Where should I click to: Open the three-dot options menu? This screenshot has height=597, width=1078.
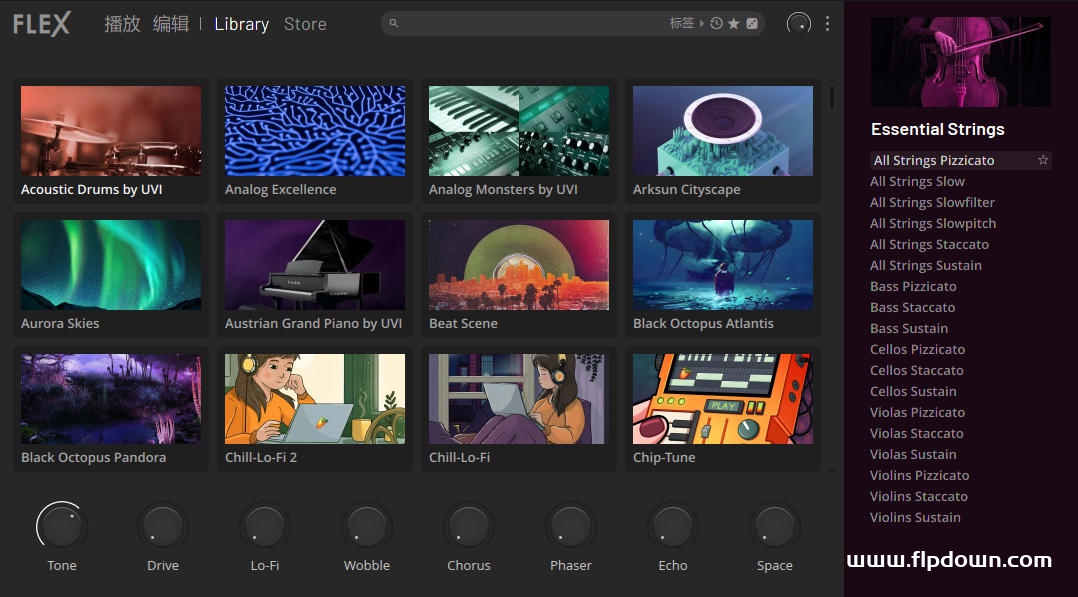(827, 23)
